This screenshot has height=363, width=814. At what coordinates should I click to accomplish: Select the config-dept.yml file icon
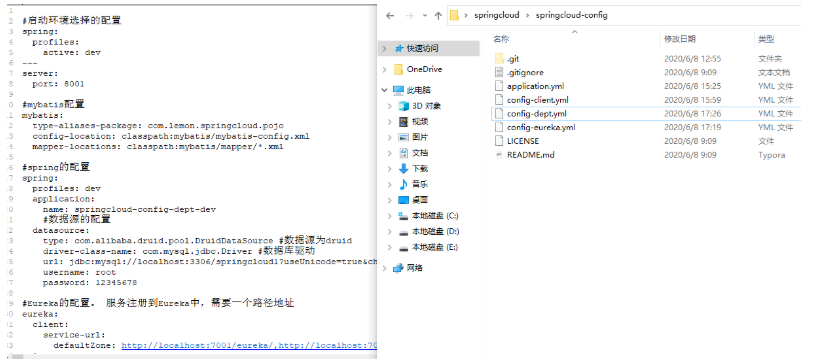[x=499, y=113]
